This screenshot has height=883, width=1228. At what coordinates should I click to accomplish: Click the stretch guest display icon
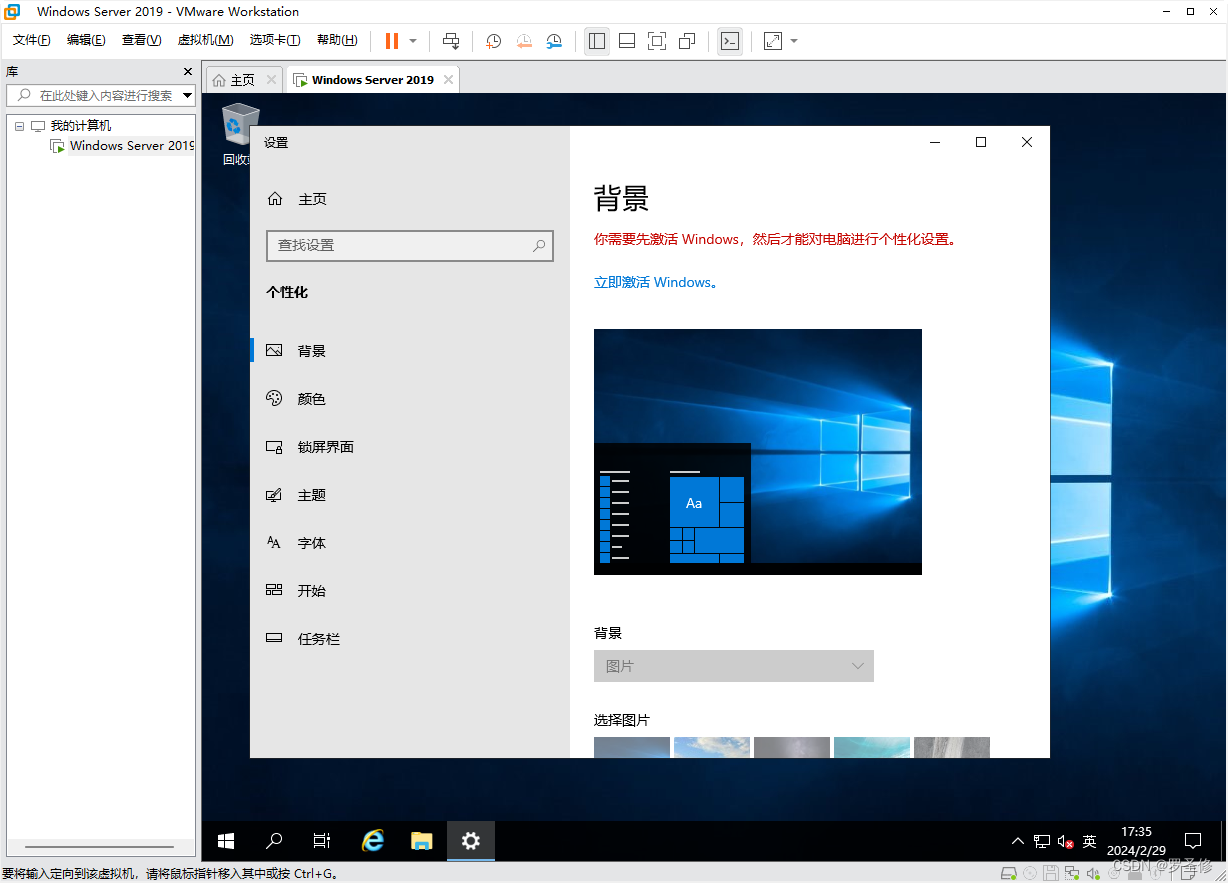click(x=773, y=41)
